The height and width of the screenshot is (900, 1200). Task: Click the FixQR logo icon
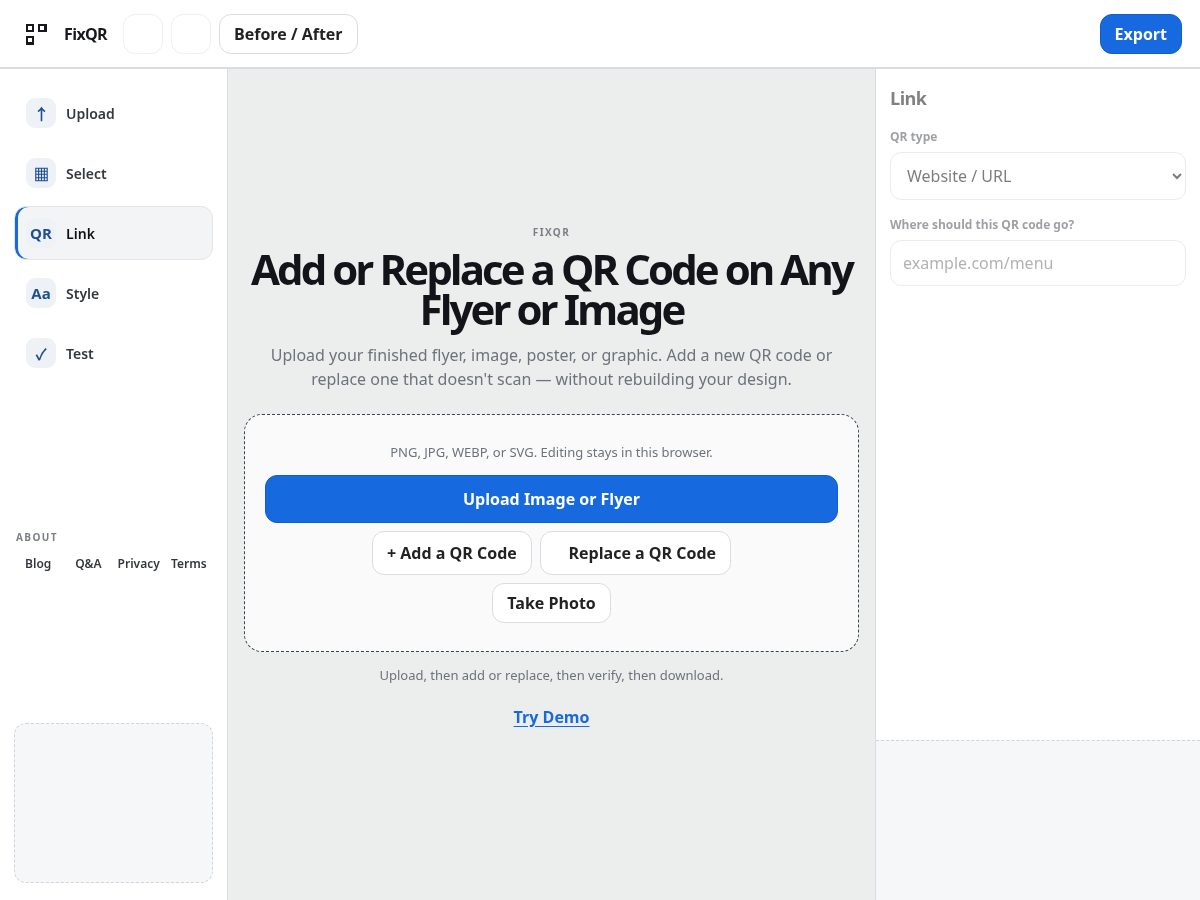36,34
